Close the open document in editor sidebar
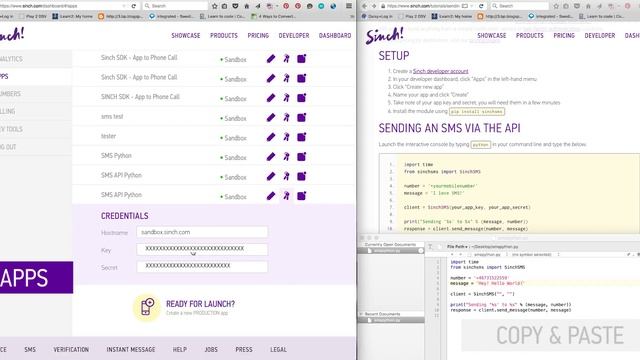Screen dimensions: 640x360 click(x=421, y=251)
